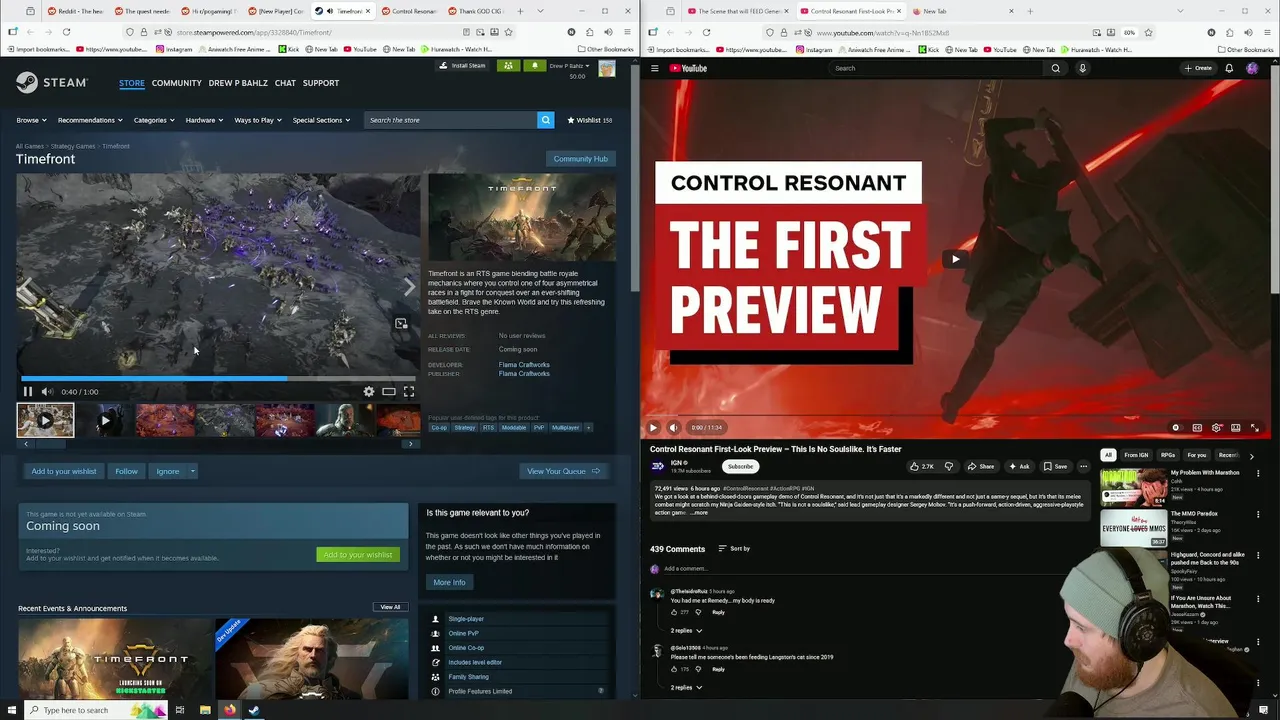Use YouTube voice search microphone
The height and width of the screenshot is (720, 1280).
(x=1082, y=68)
